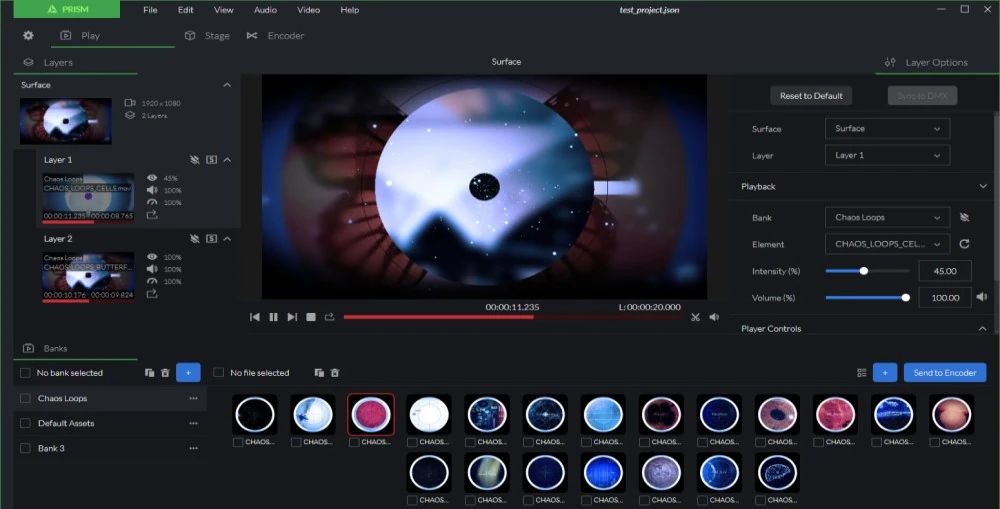Copy selected file icon in banks toolbar

(x=319, y=373)
